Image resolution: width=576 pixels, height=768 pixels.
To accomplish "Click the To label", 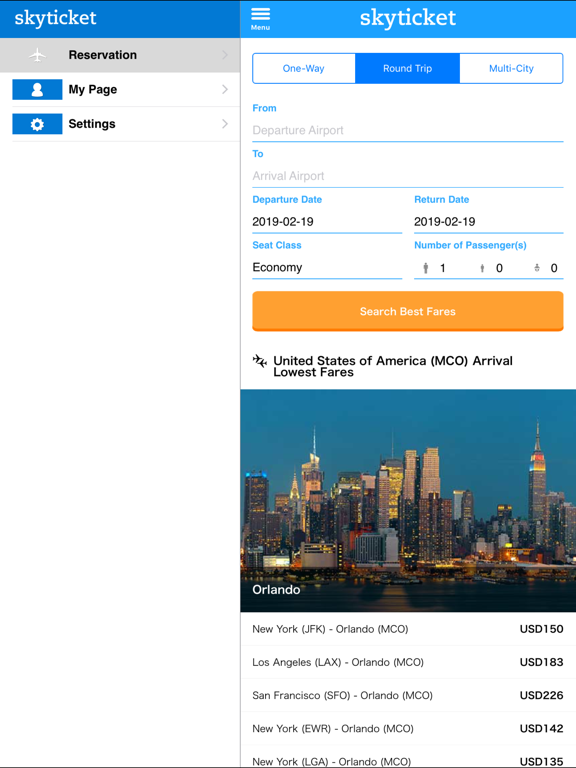I will point(258,154).
